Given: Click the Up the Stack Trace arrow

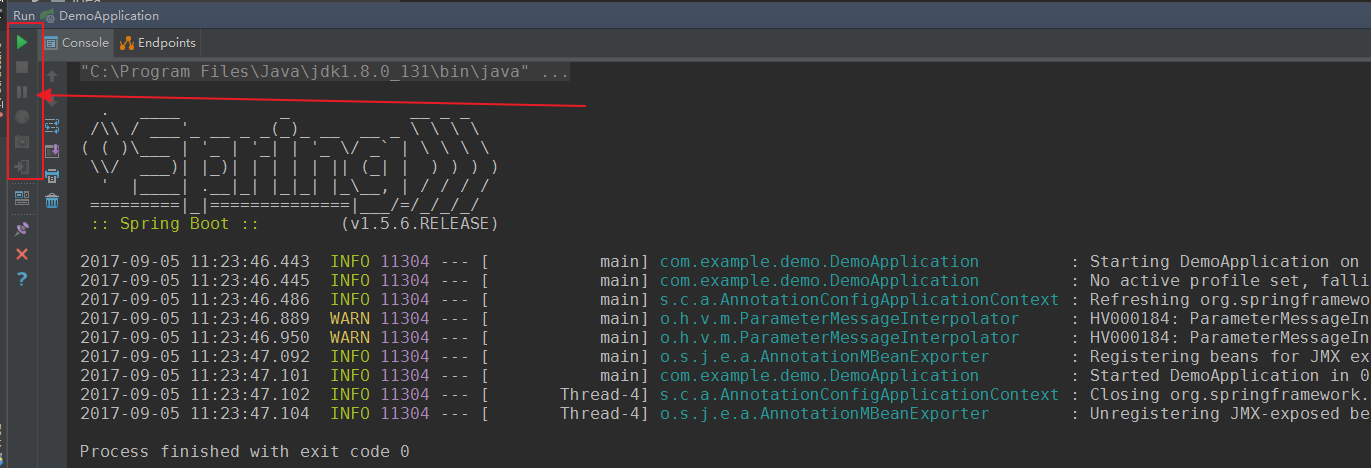Looking at the screenshot, I should [x=52, y=75].
